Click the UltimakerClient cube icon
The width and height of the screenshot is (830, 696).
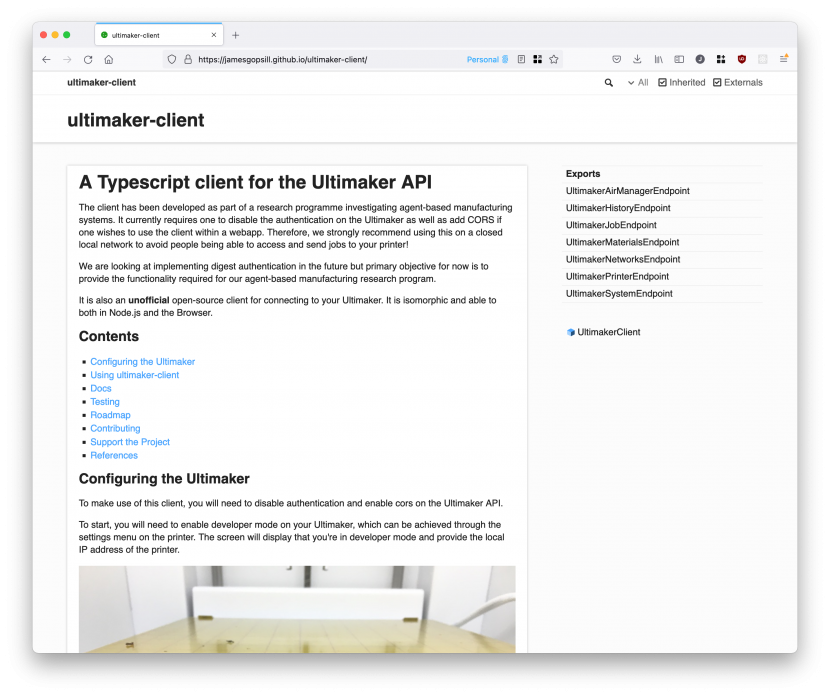[x=571, y=332]
